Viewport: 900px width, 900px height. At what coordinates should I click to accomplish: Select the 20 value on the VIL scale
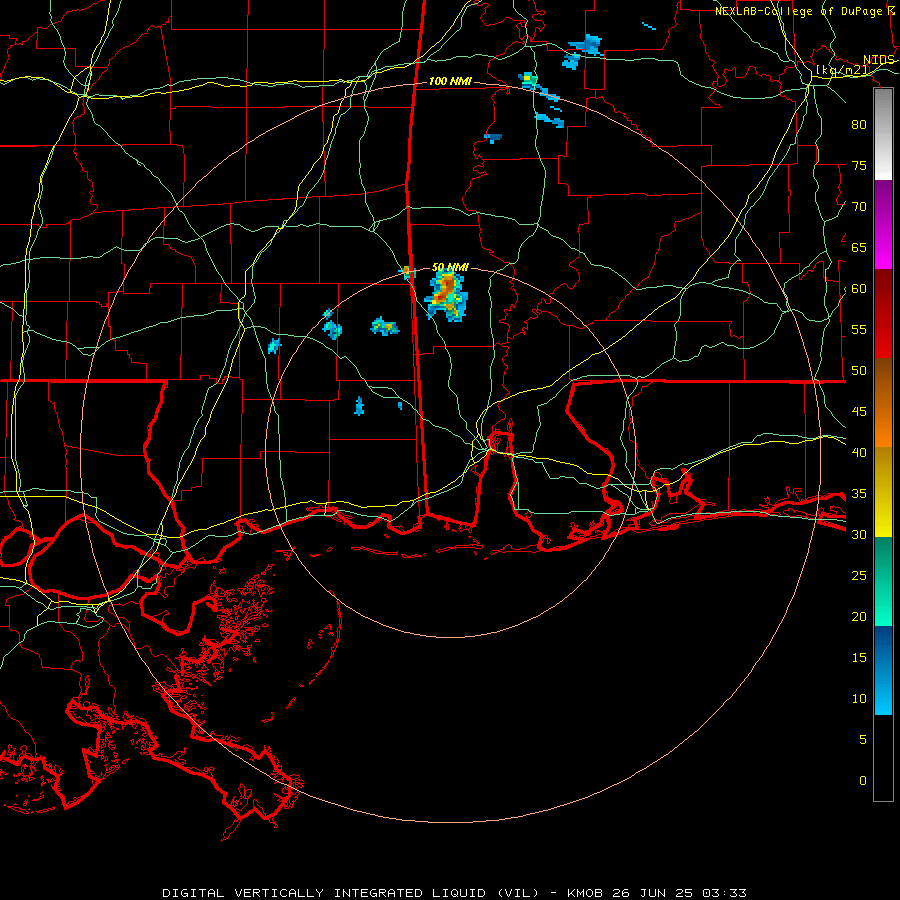click(x=859, y=616)
